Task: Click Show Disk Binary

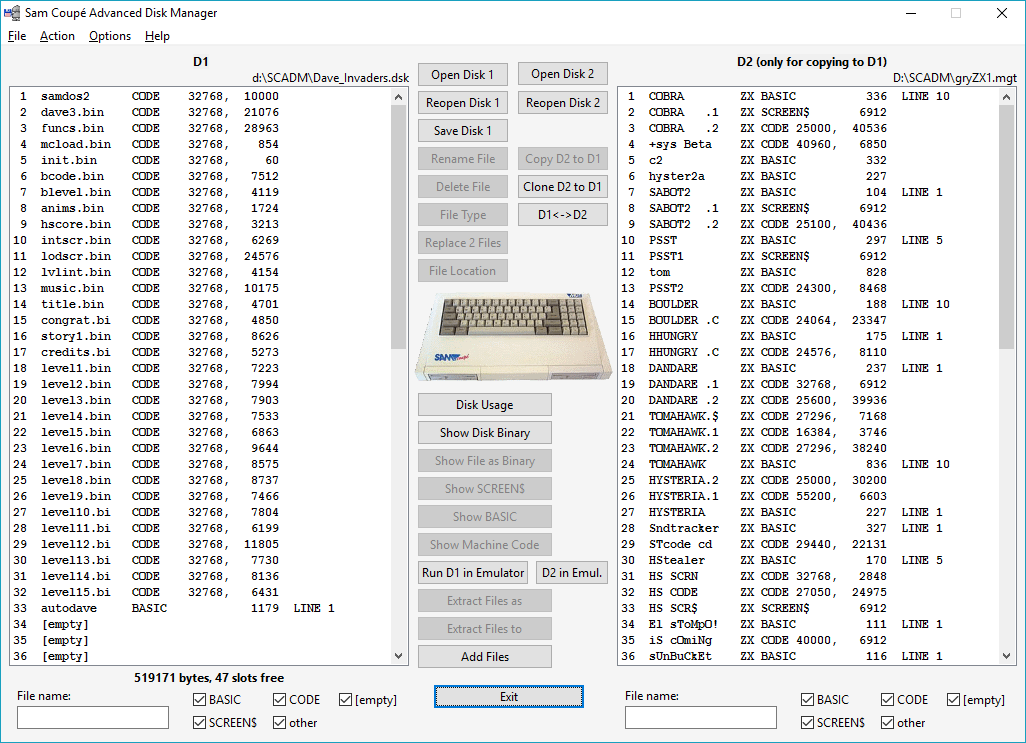Action: pyautogui.click(x=485, y=432)
